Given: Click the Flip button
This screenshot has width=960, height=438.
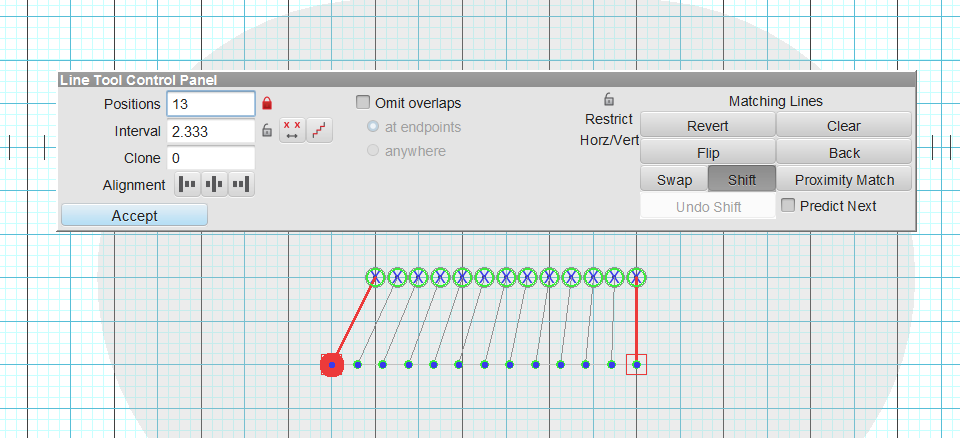Looking at the screenshot, I should pos(707,153).
